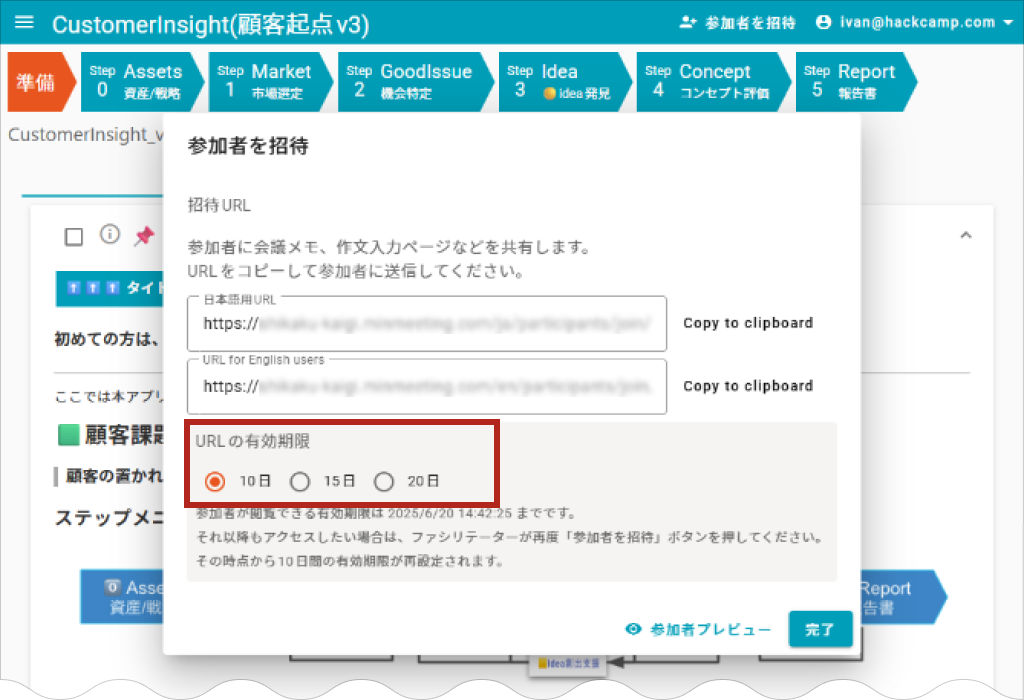Image resolution: width=1024 pixels, height=700 pixels.
Task: Open Step 3 Idea tab
Action: [562, 82]
